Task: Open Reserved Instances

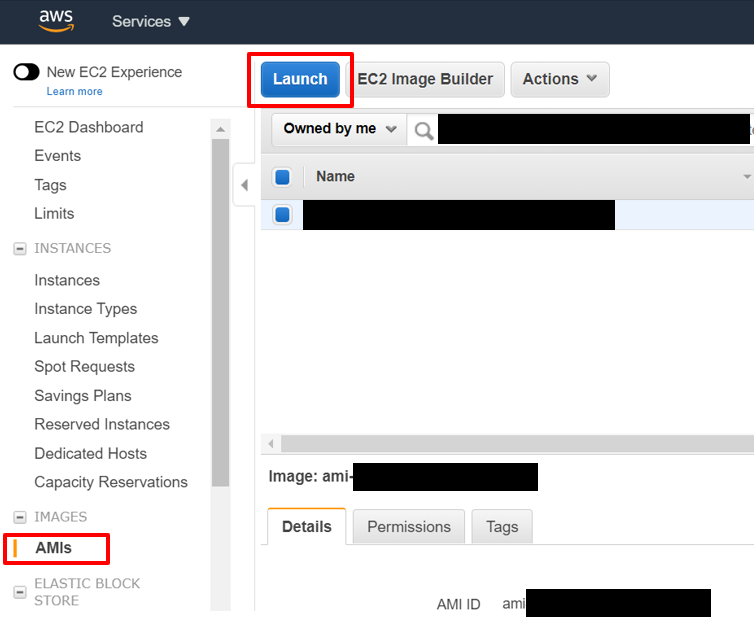Action: point(102,424)
